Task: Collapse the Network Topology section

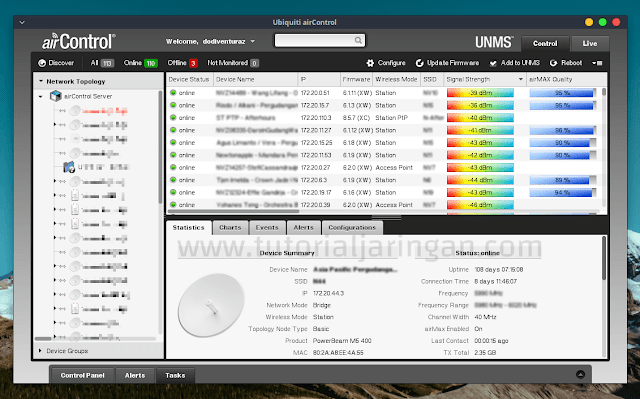Action: tap(41, 81)
